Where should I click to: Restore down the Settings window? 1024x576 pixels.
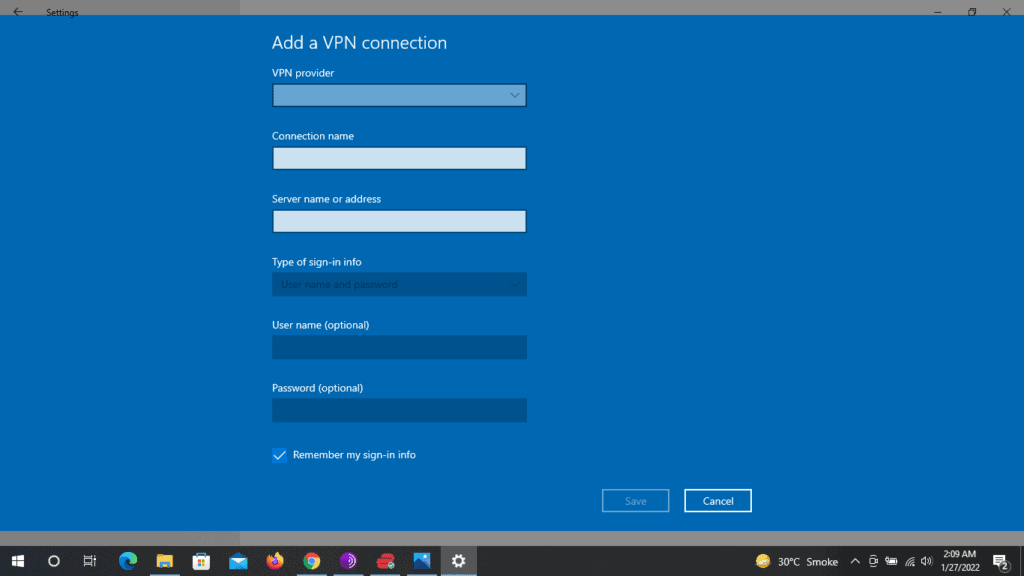(972, 12)
